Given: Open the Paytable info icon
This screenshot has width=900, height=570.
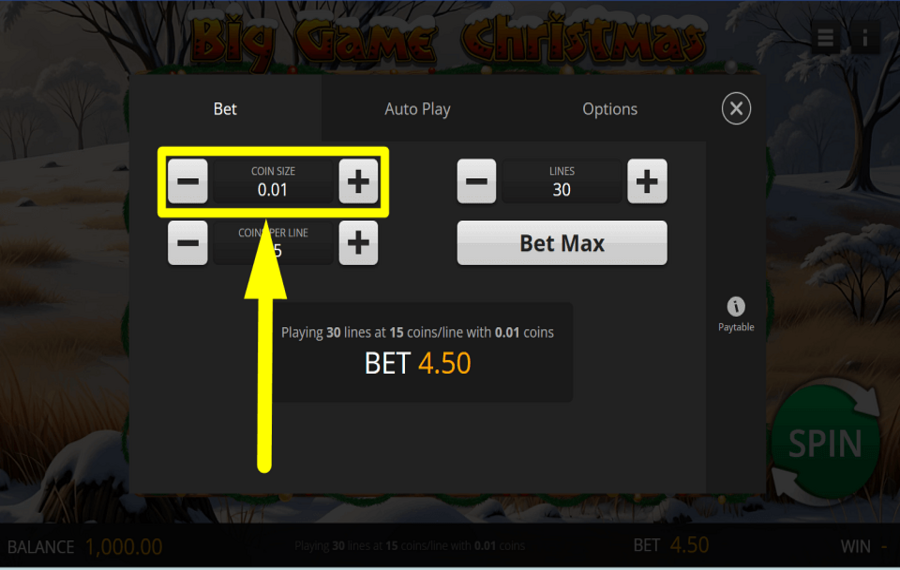Looking at the screenshot, I should (x=736, y=315).
